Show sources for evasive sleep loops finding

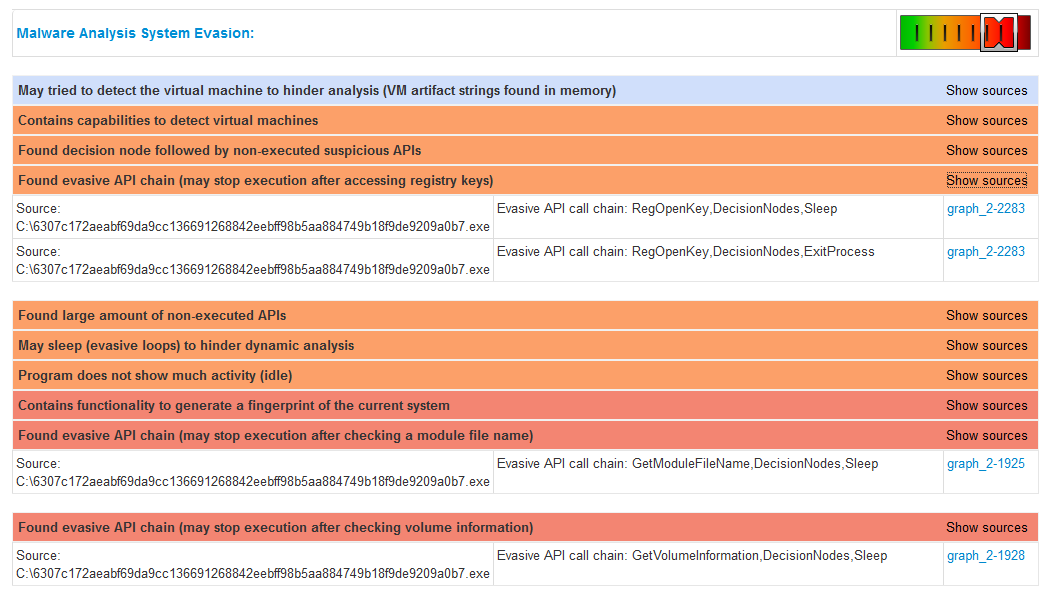(986, 345)
